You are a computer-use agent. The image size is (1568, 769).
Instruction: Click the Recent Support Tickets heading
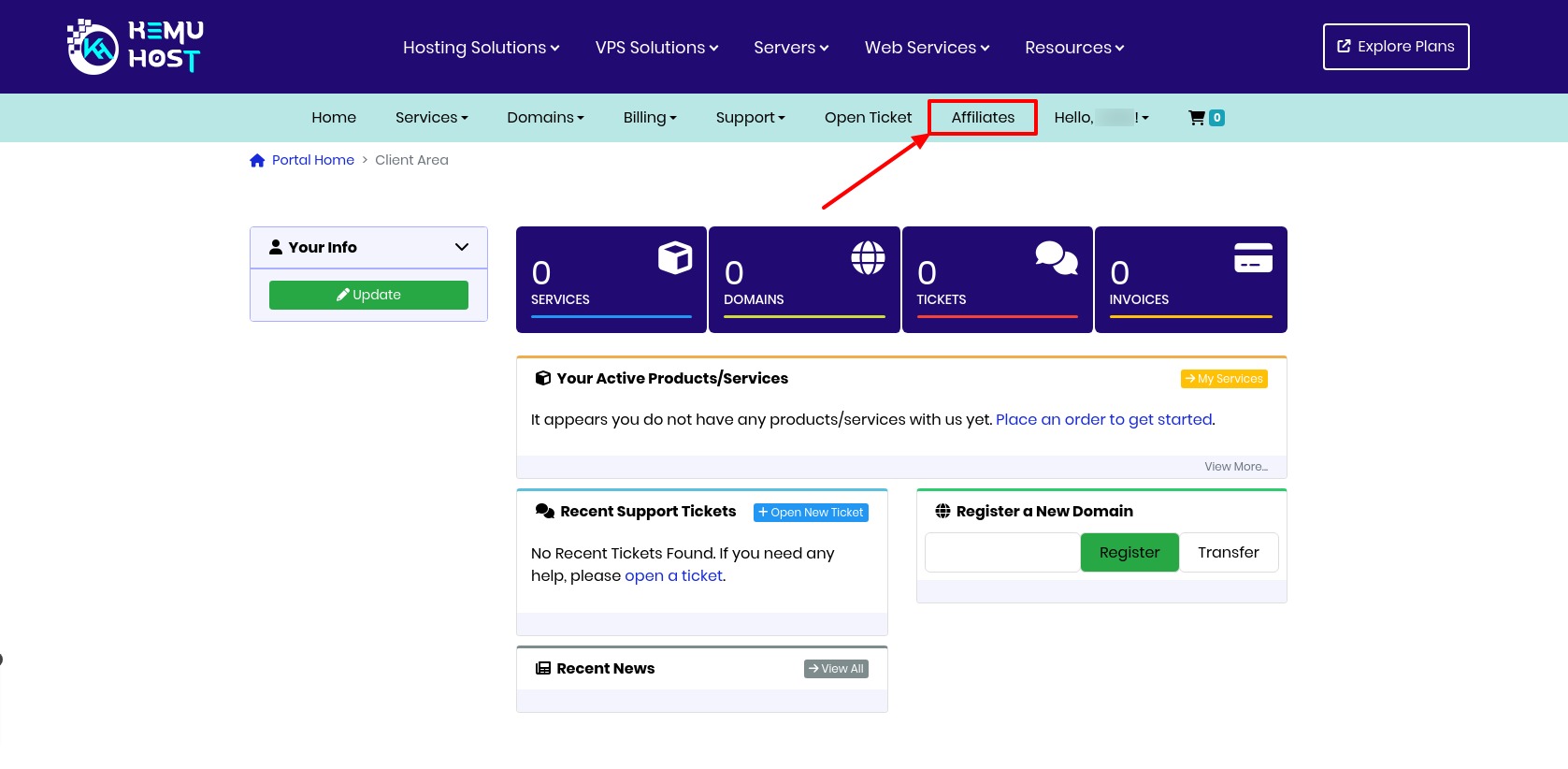[x=648, y=511]
